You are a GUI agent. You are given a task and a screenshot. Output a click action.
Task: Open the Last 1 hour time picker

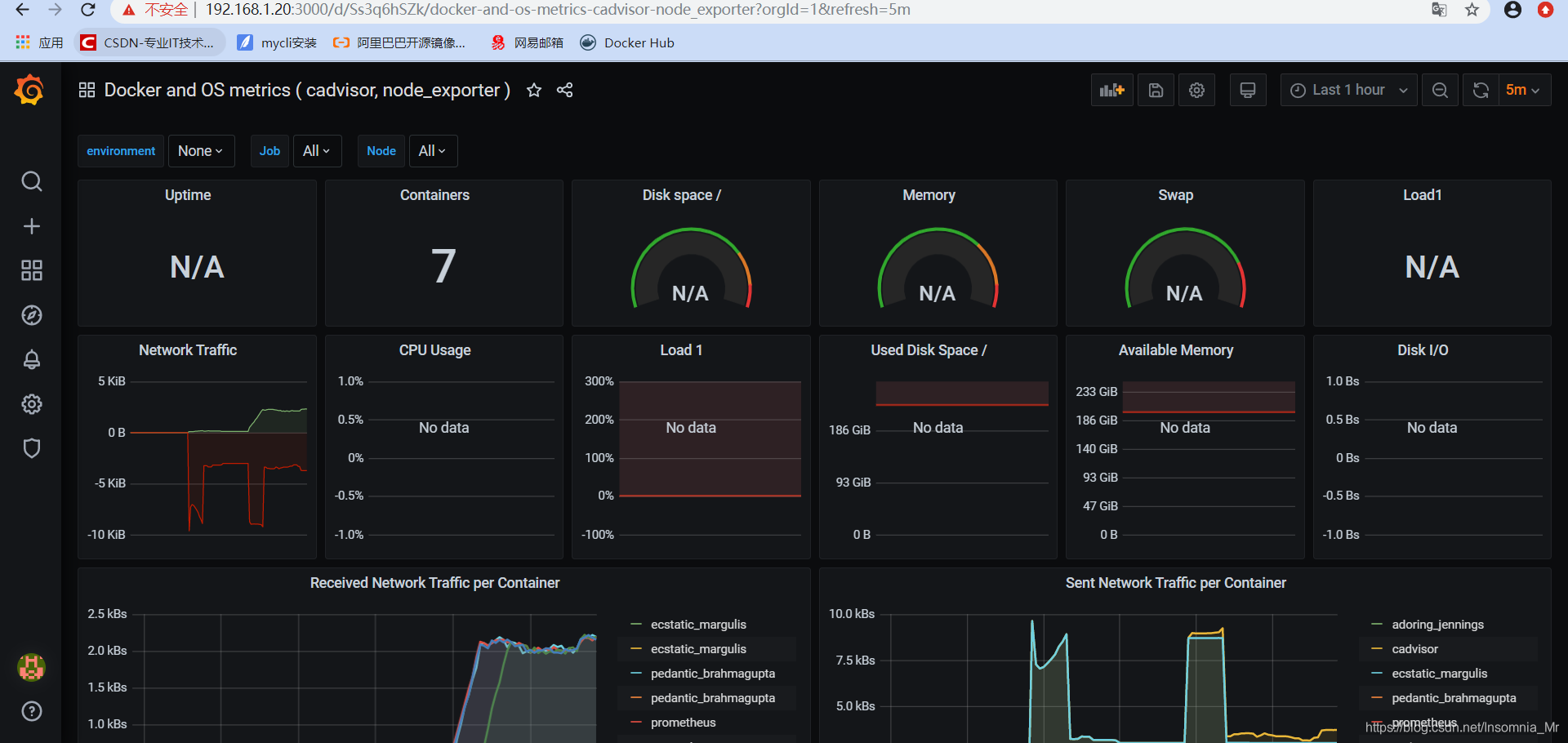pos(1348,90)
